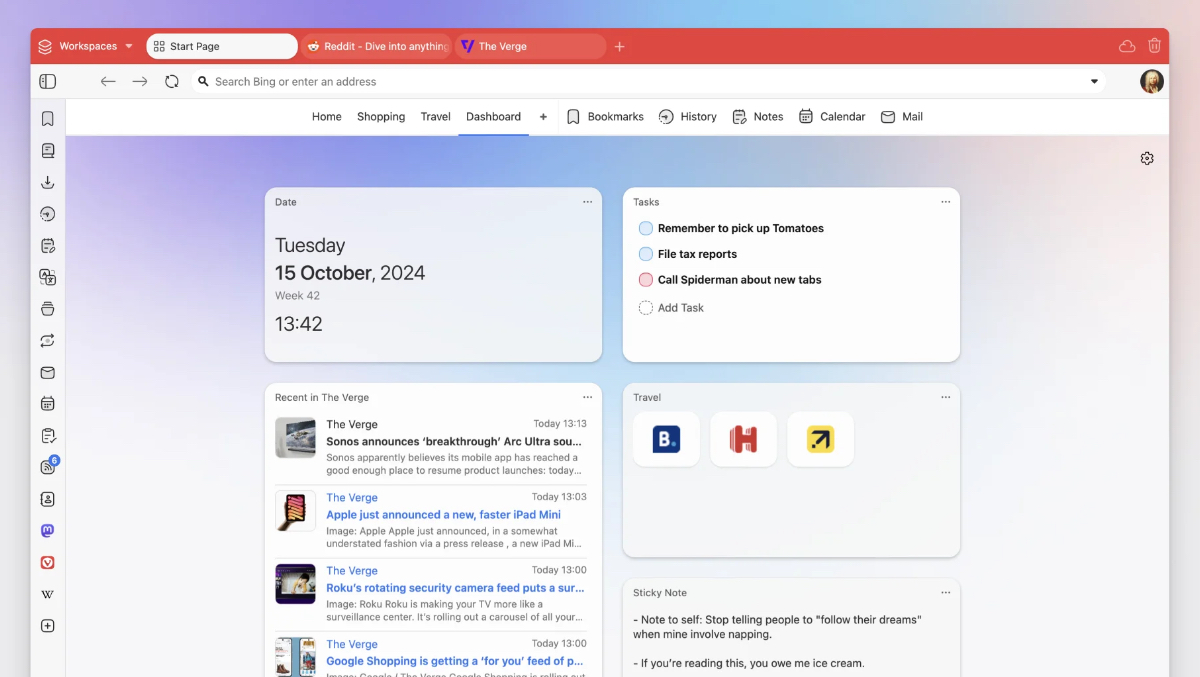Click the search or address field
This screenshot has width=1200, height=677.
tap(640, 82)
